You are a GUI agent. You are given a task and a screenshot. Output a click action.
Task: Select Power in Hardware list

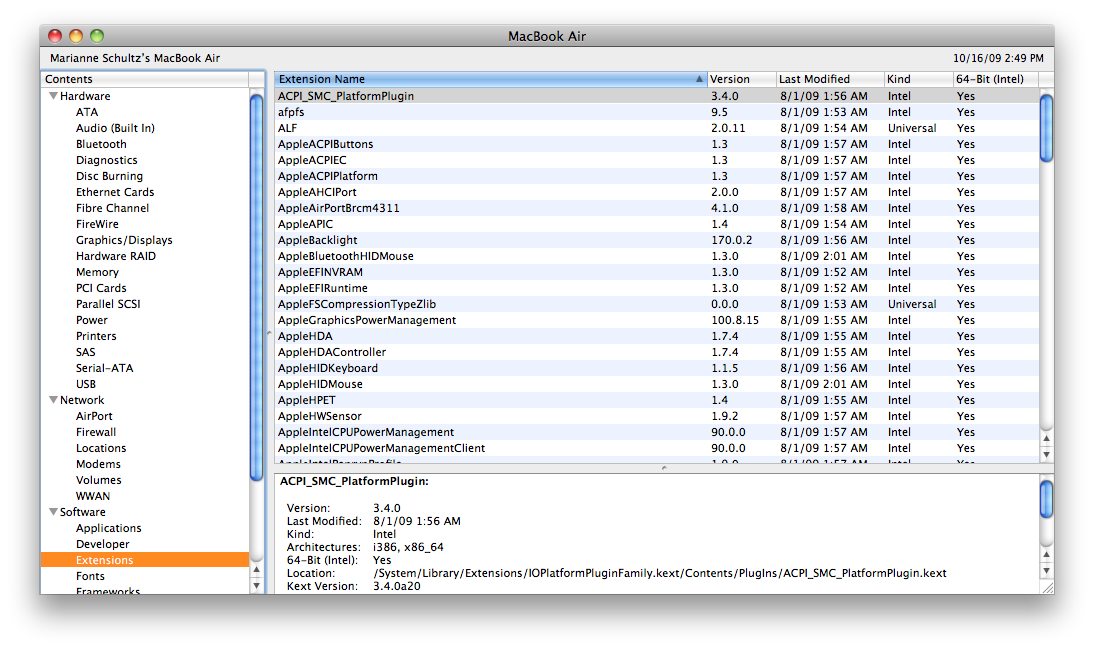(92, 320)
